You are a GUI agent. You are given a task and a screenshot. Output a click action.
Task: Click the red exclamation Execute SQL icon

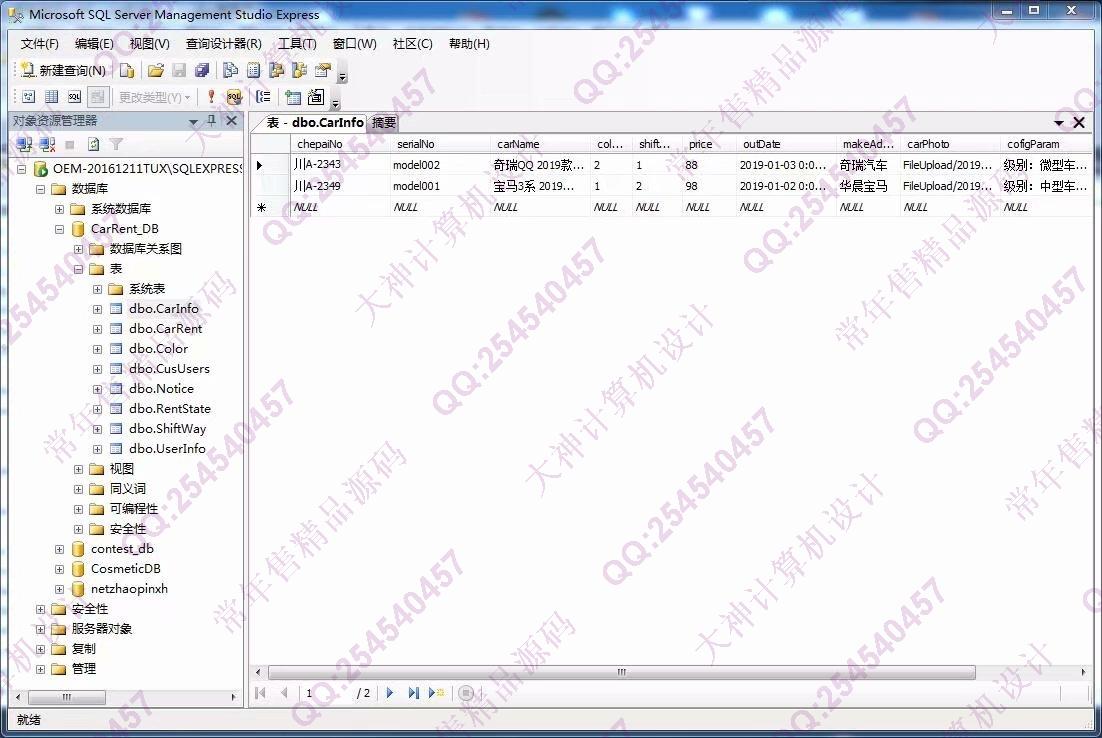pyautogui.click(x=211, y=97)
